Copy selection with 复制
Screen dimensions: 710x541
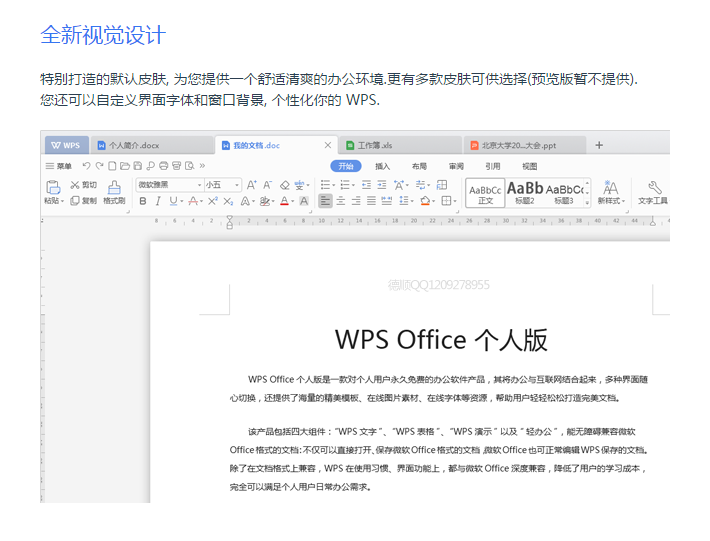coord(83,201)
